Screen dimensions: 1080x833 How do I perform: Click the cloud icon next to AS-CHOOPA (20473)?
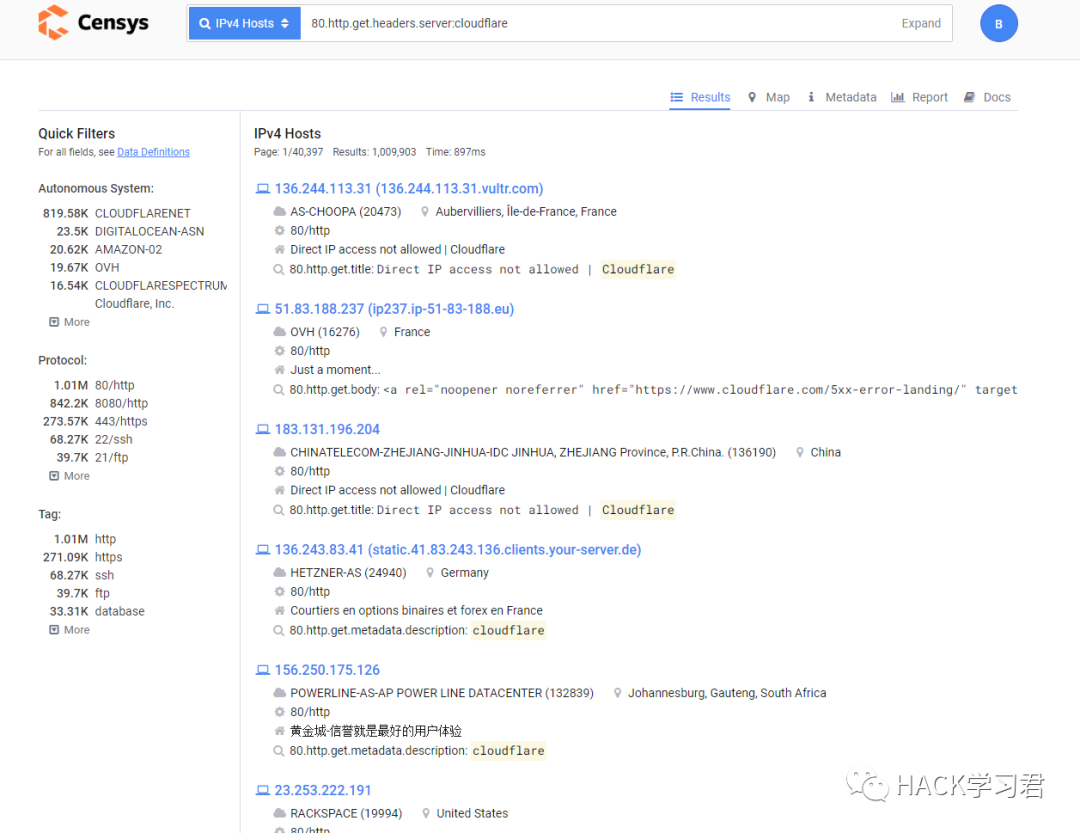point(280,212)
